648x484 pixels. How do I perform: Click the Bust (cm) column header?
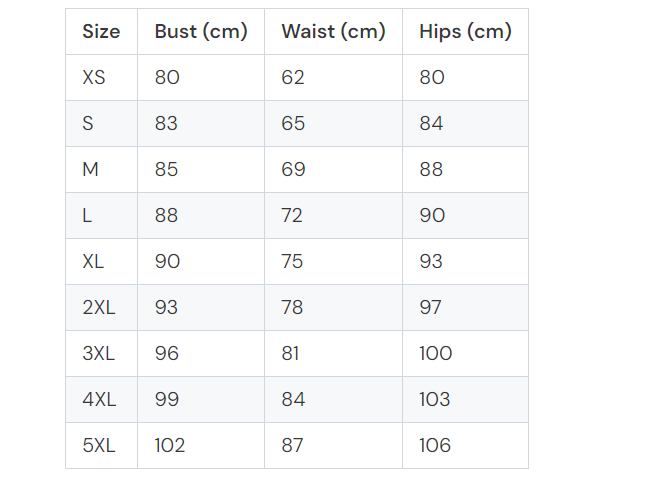(x=201, y=32)
